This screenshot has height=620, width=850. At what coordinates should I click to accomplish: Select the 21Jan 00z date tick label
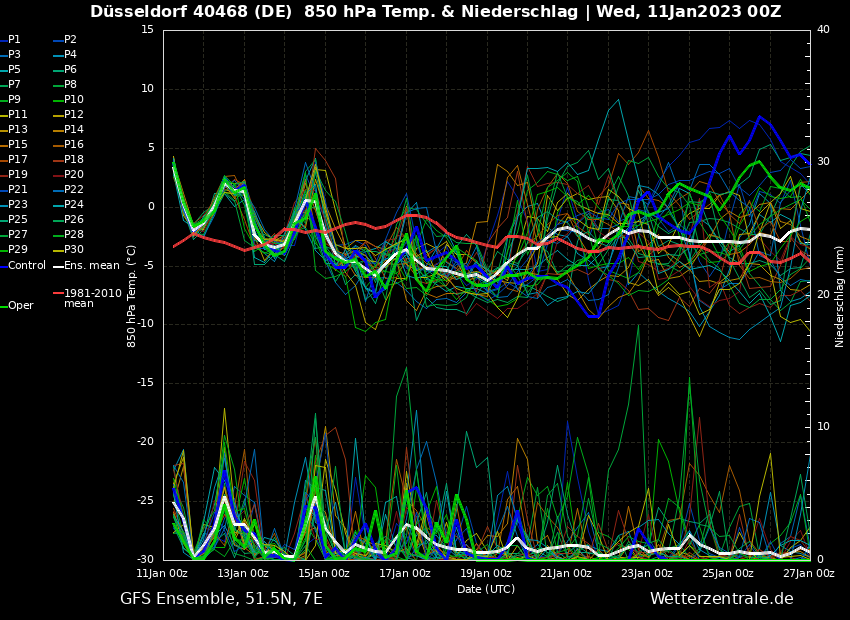click(566, 574)
